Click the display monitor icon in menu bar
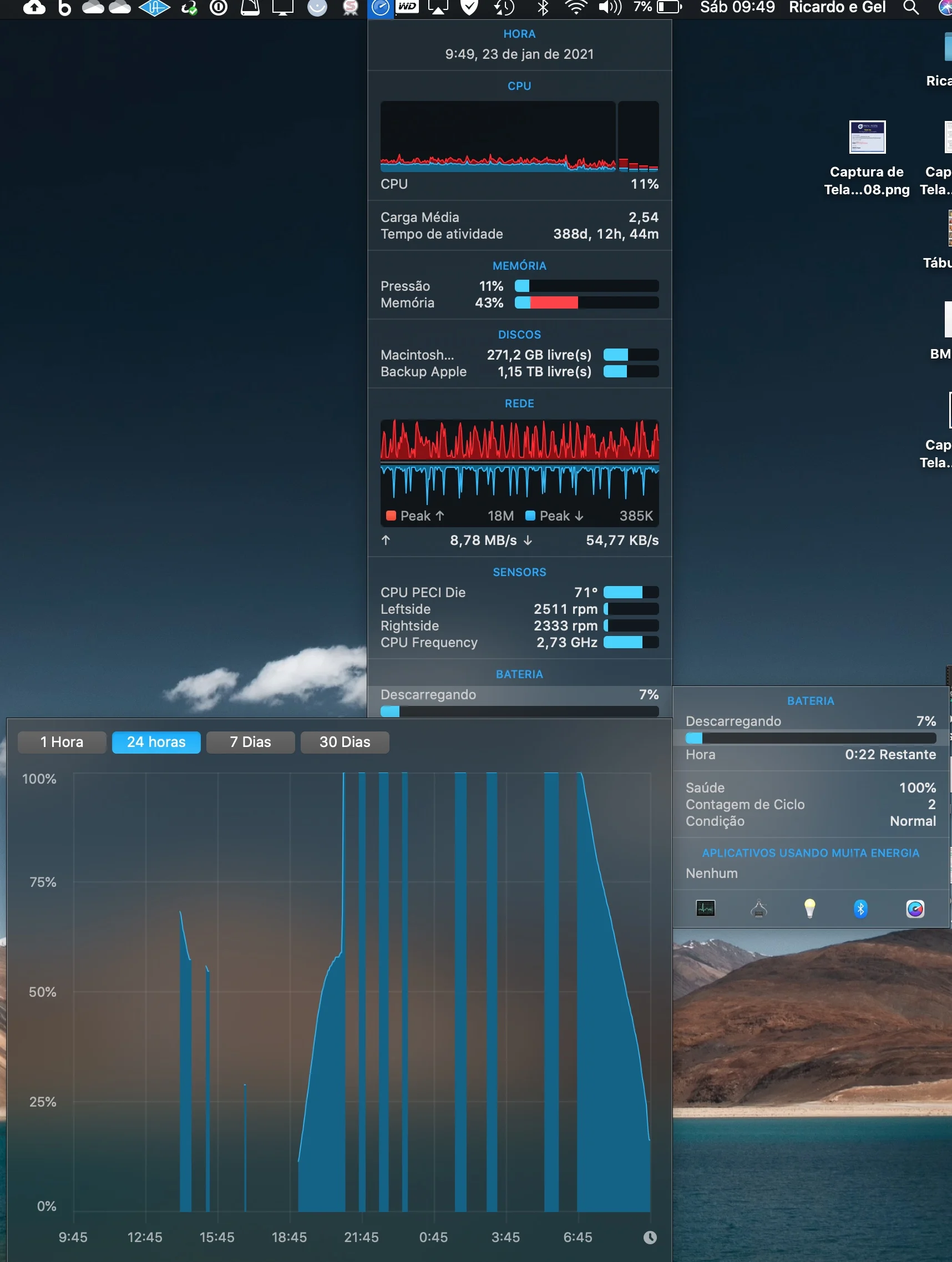 [282, 7]
